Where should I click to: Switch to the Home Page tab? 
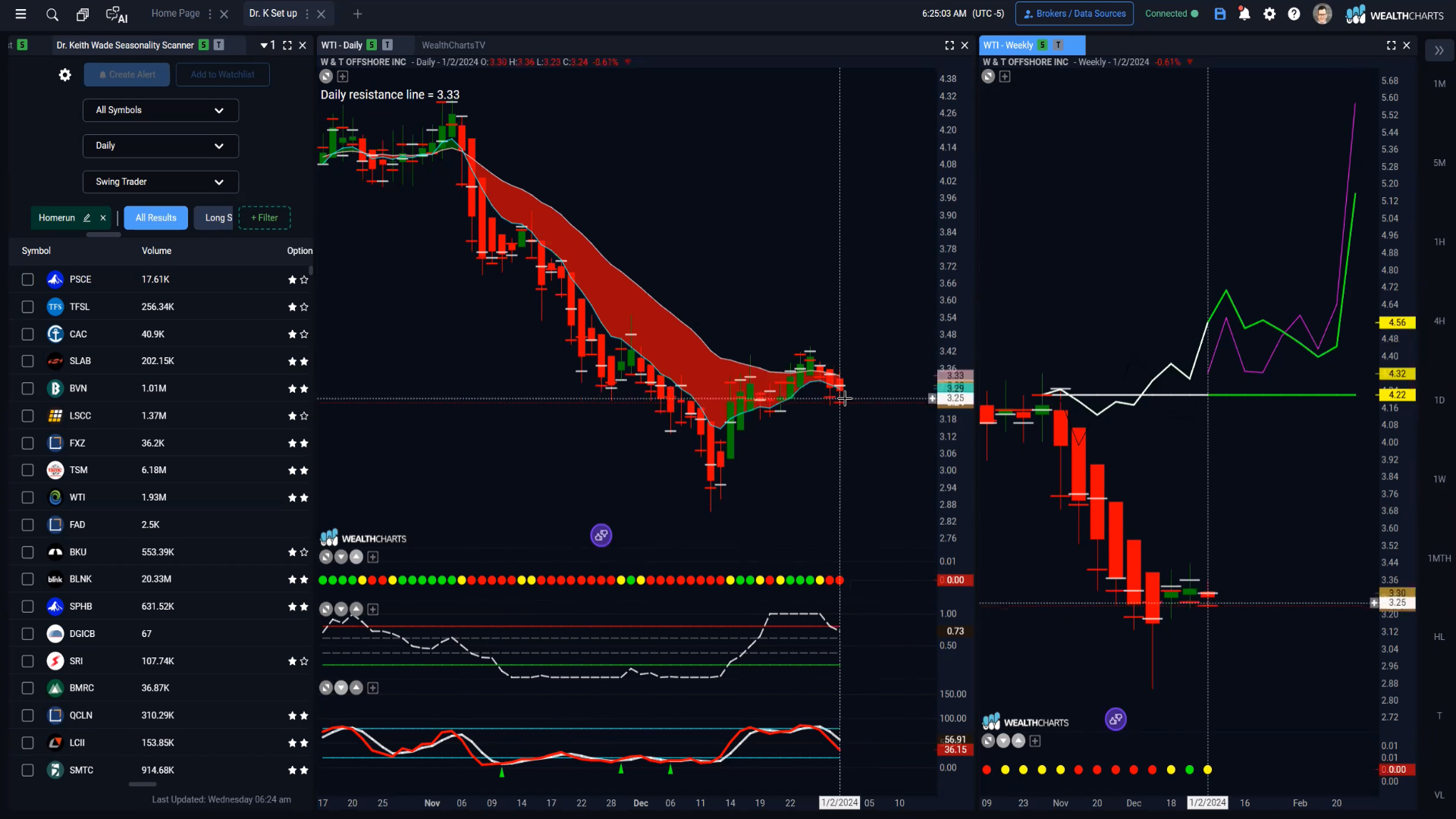[x=176, y=14]
